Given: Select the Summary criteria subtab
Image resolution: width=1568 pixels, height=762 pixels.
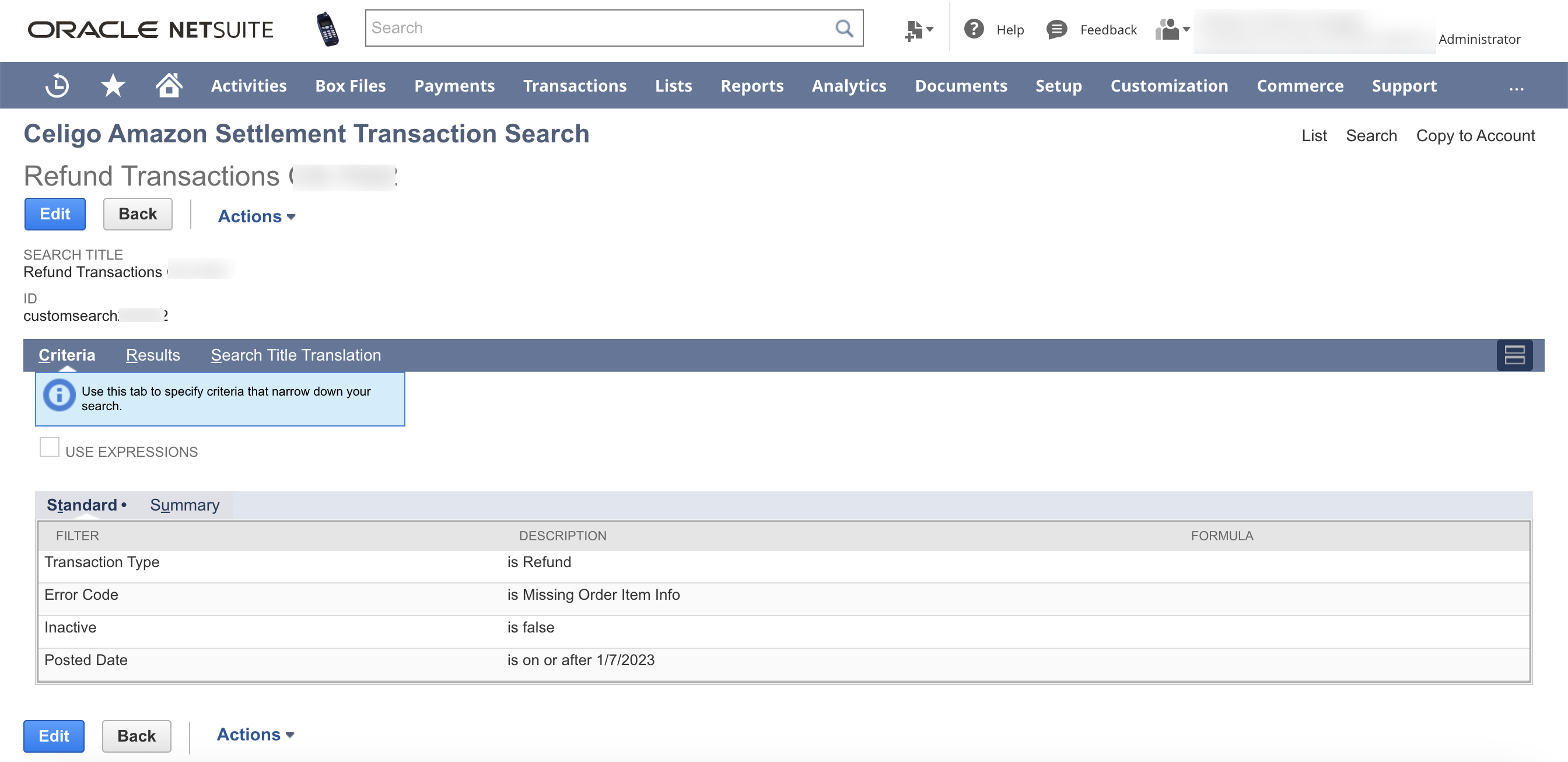Looking at the screenshot, I should (x=184, y=505).
